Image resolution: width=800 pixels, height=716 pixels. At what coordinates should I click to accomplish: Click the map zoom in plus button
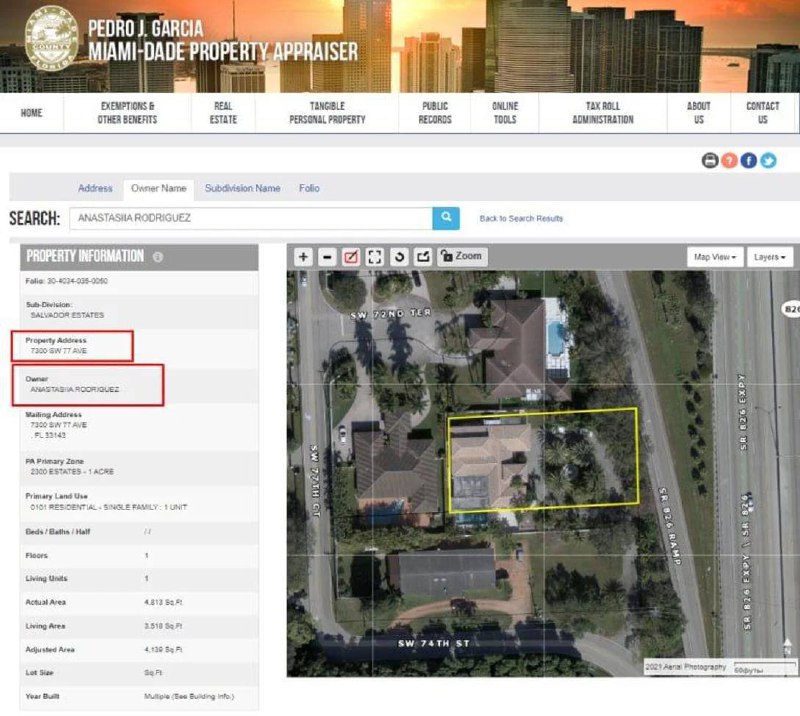(x=304, y=257)
